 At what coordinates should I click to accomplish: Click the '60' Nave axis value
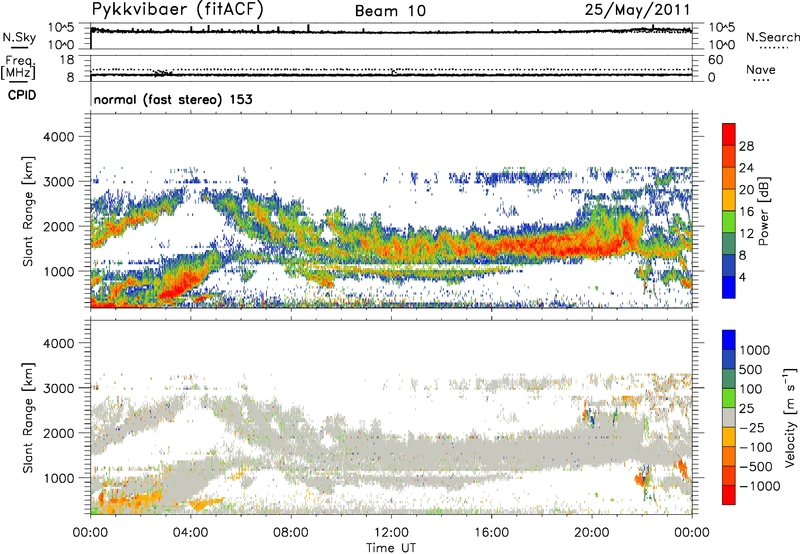(715, 60)
